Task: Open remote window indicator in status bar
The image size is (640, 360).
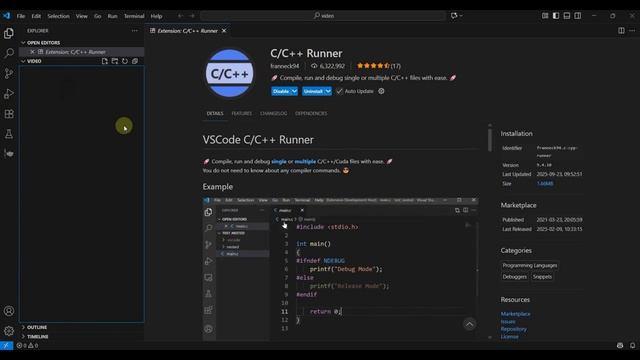Action: click(7, 345)
